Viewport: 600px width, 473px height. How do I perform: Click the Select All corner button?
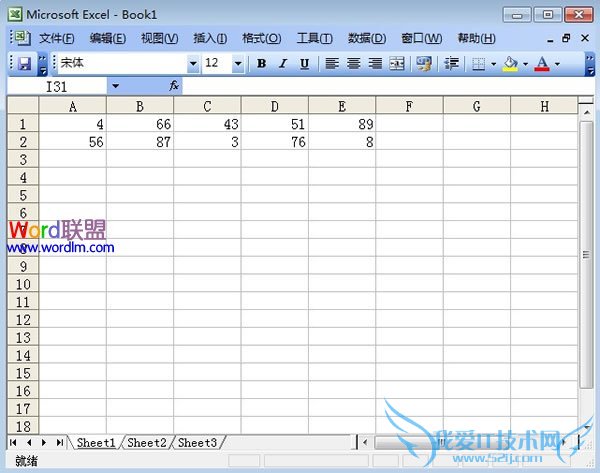point(23,105)
